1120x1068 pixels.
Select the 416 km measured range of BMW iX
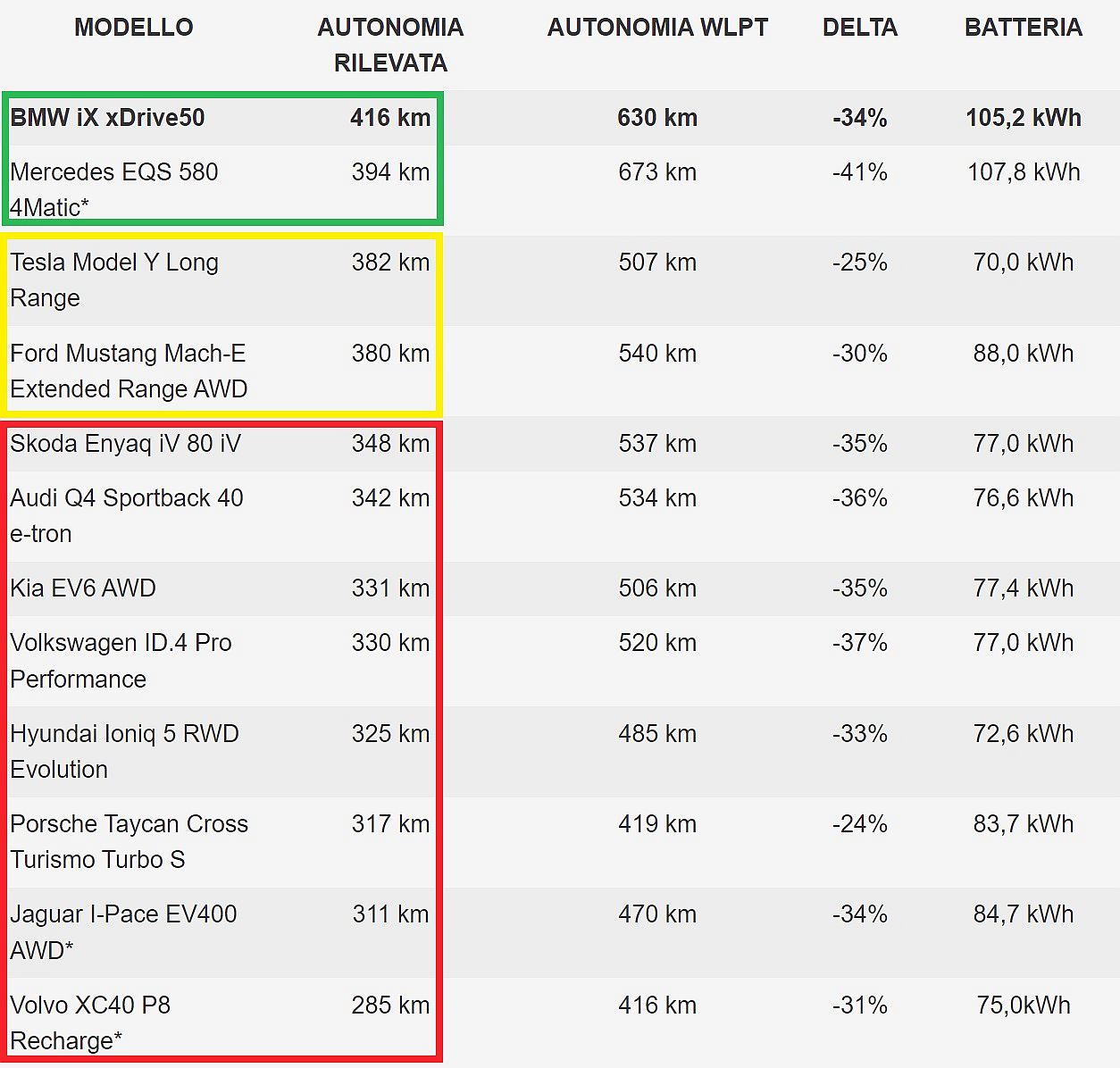point(390,117)
